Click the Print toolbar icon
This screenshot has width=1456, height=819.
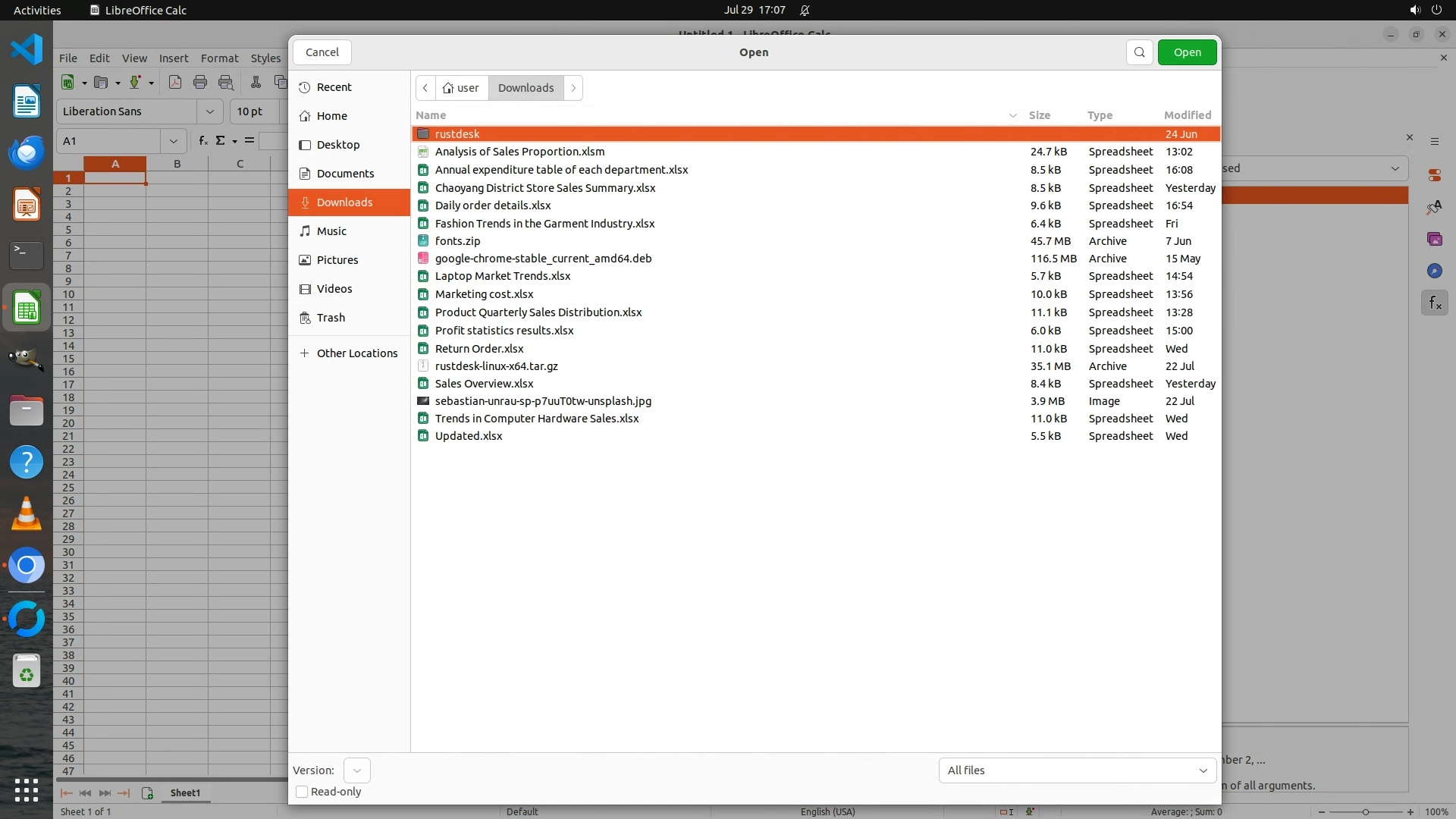pos(200,83)
